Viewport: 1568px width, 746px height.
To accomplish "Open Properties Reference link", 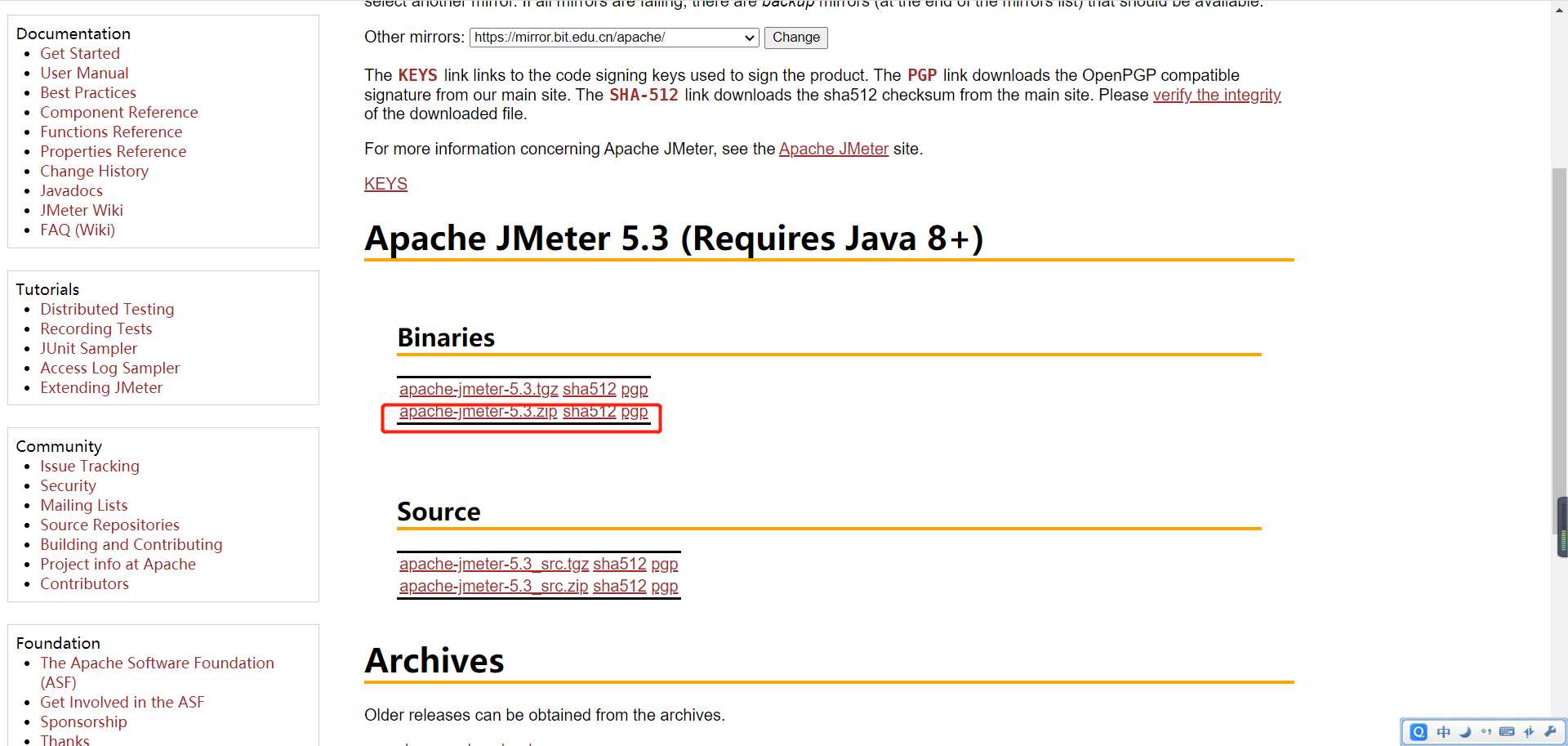I will pyautogui.click(x=114, y=151).
